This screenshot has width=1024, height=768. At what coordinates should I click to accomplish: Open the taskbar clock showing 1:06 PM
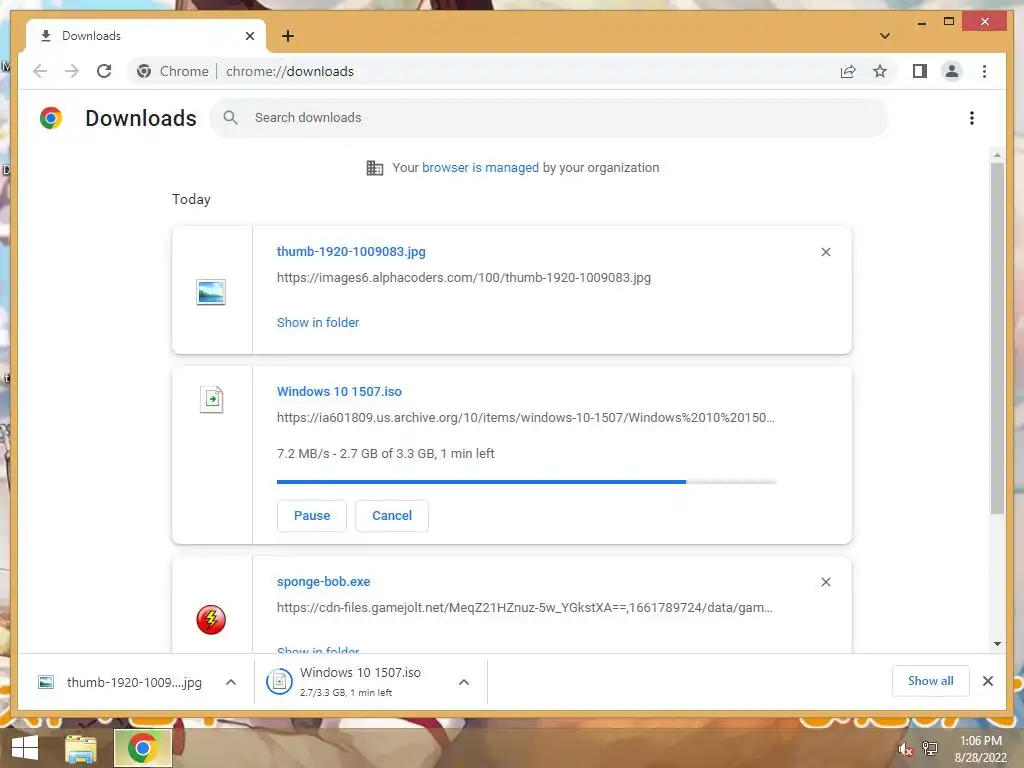pyautogui.click(x=981, y=748)
